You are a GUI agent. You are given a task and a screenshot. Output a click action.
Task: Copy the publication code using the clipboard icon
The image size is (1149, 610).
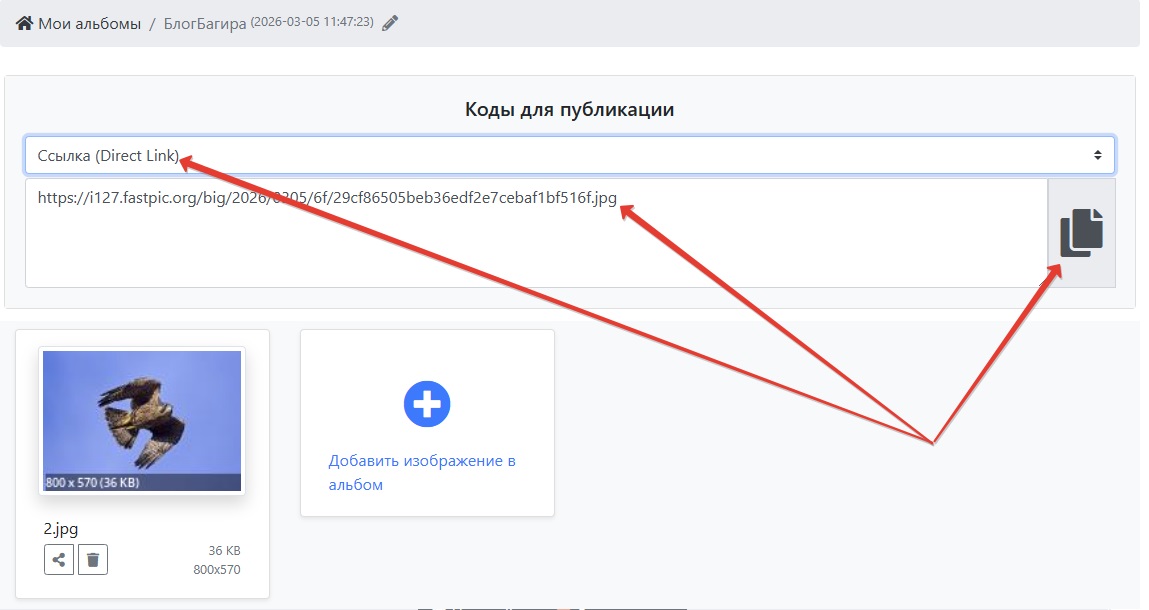click(1081, 230)
